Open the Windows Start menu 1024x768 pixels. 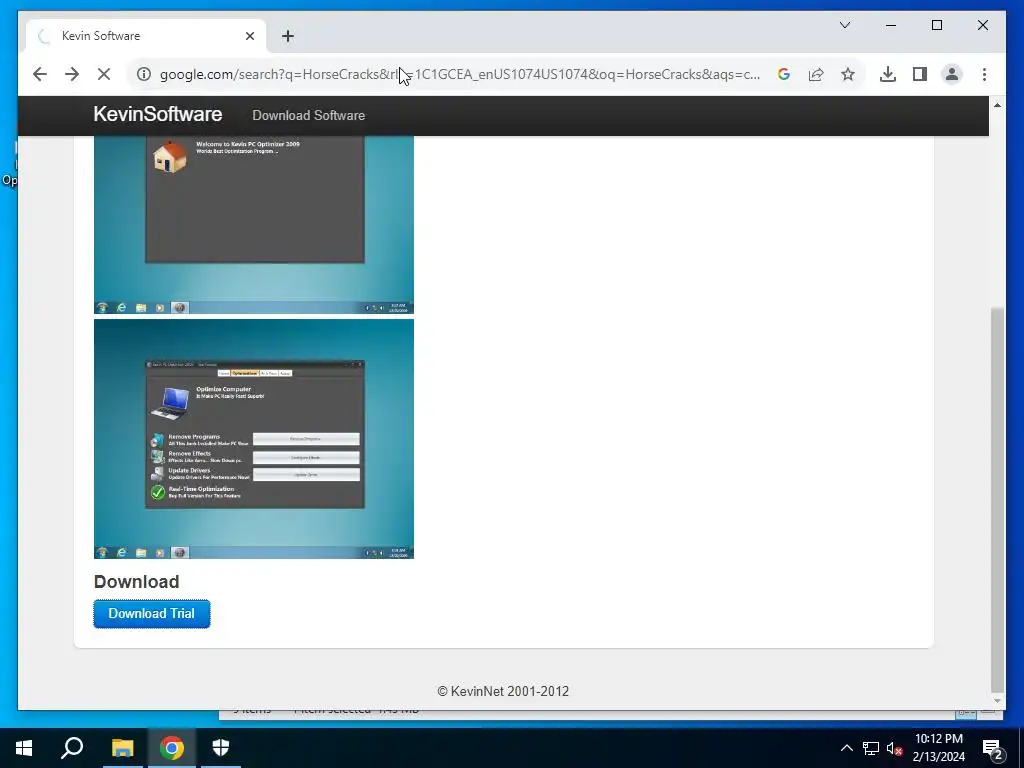(x=24, y=748)
